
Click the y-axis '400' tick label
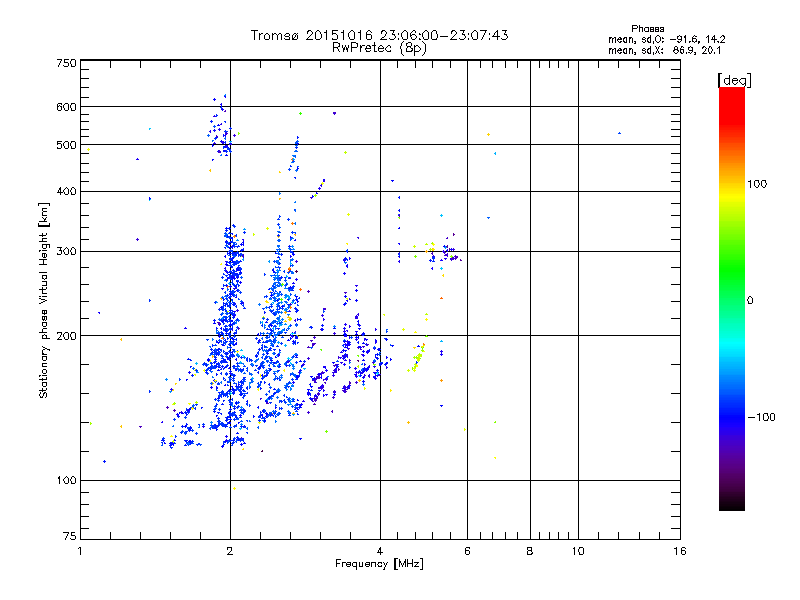point(66,191)
